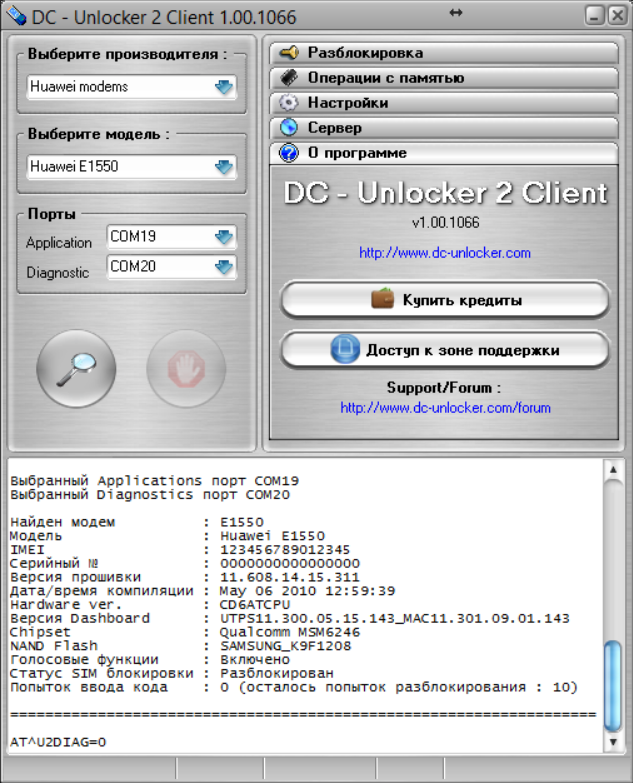Open the http://www.dc-unlocker.com link

[x=445, y=253]
